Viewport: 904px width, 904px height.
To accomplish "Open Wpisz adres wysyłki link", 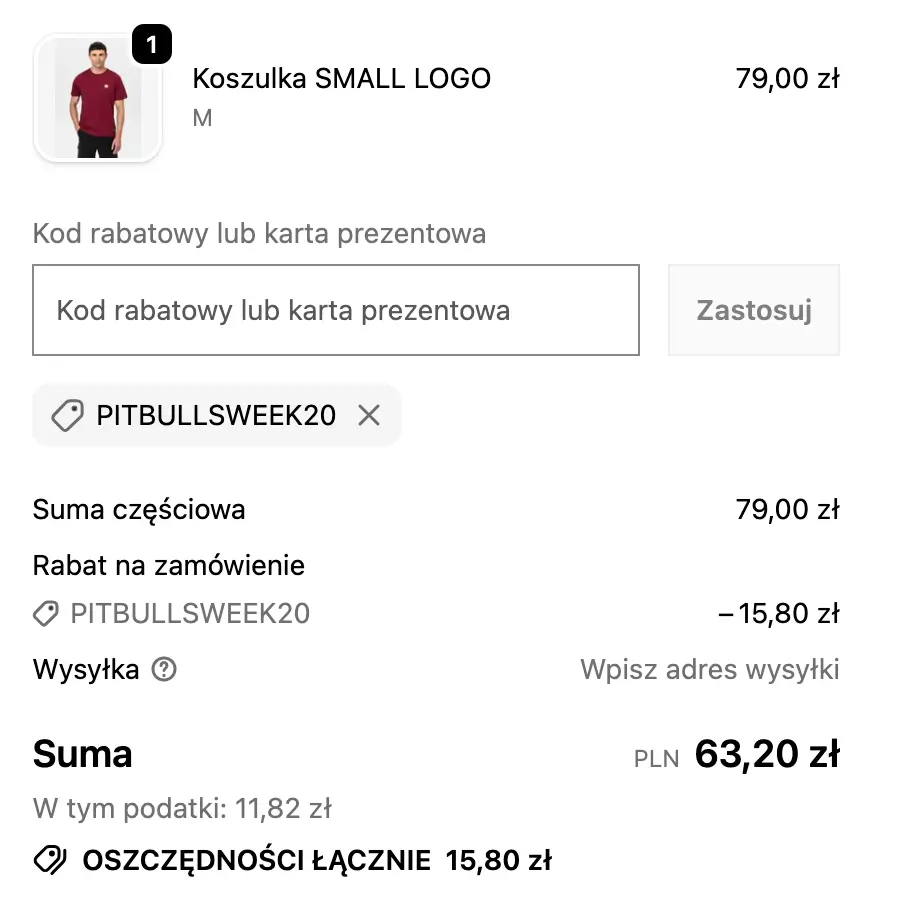I will coord(708,670).
